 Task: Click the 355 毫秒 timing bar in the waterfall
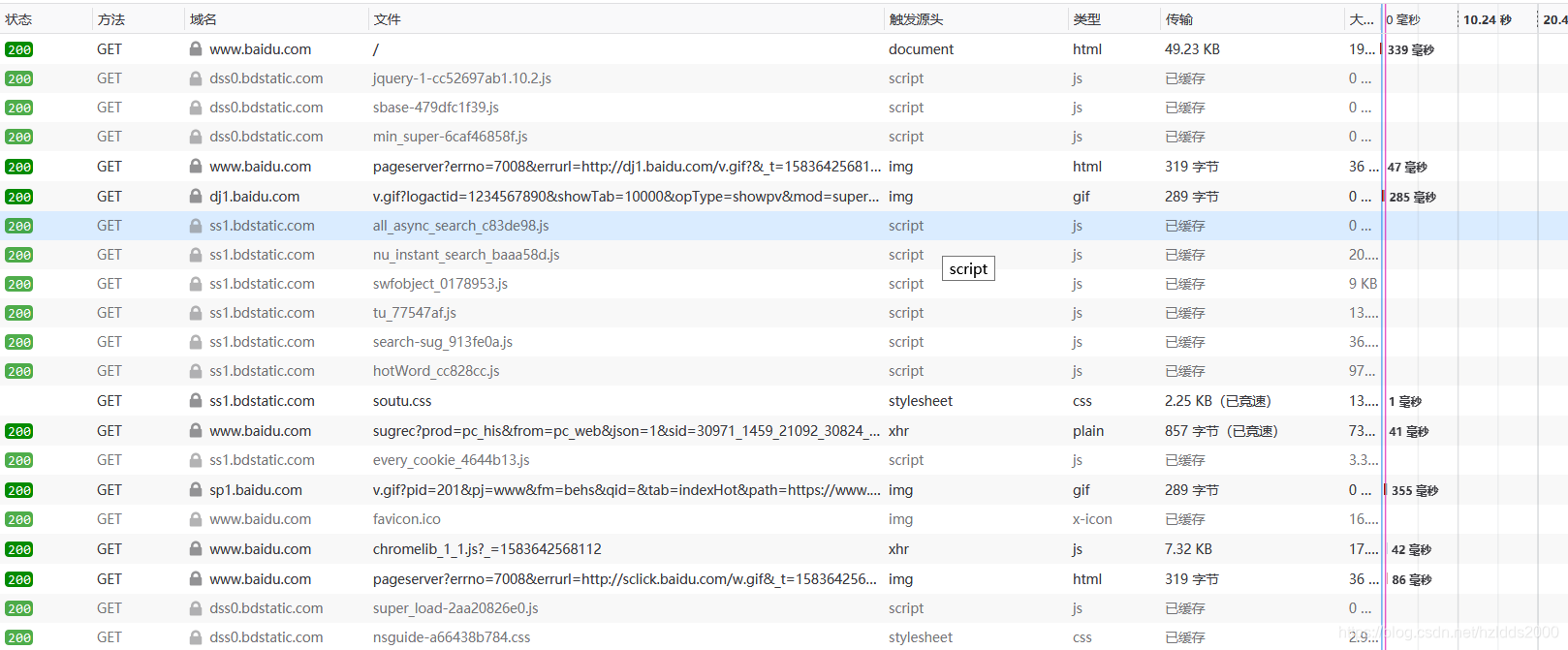[x=1414, y=490]
